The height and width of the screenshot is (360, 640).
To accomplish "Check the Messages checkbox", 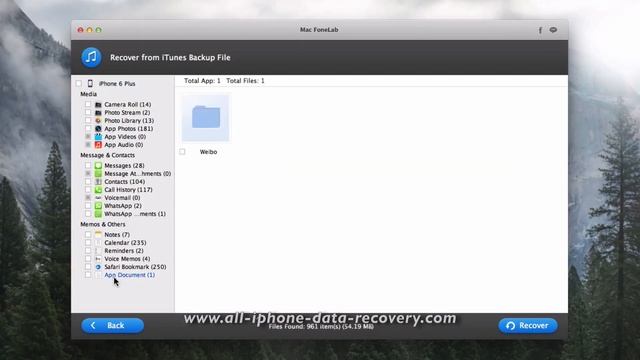I will coord(88,165).
